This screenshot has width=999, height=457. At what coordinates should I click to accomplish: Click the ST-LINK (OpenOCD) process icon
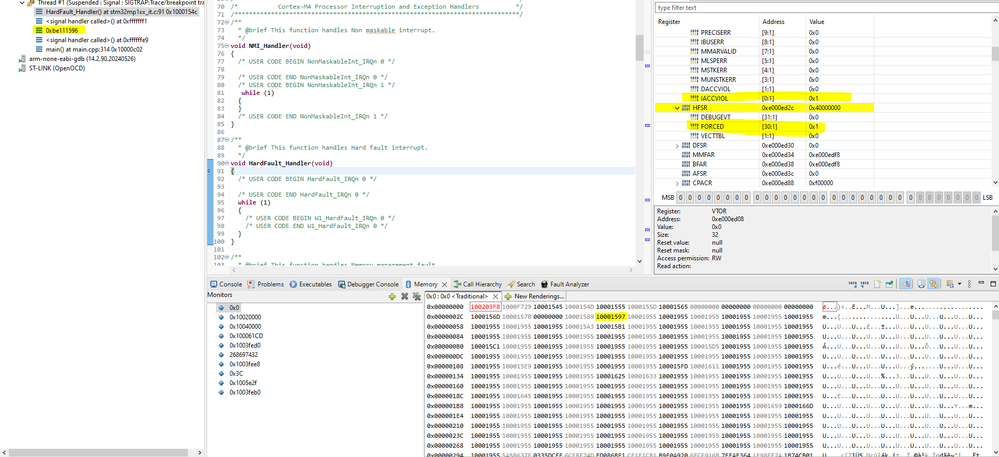coord(21,68)
